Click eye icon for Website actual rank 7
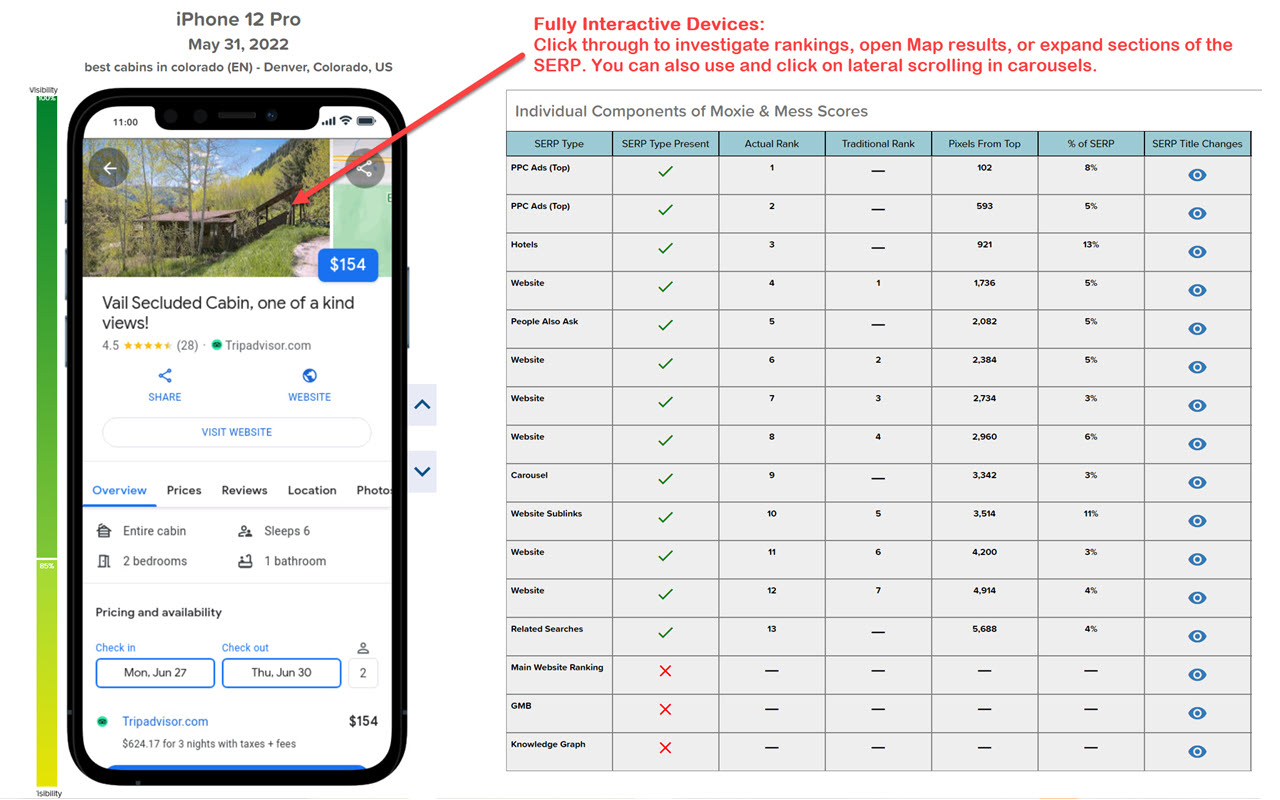Viewport: 1280px width, 800px height. [x=1197, y=406]
